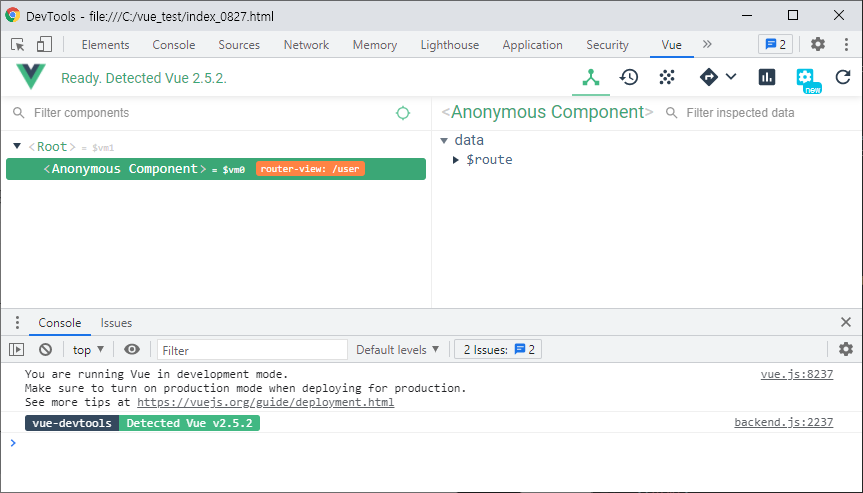Focus the console Filter input
Viewport: 863px width, 493px height.
click(252, 350)
